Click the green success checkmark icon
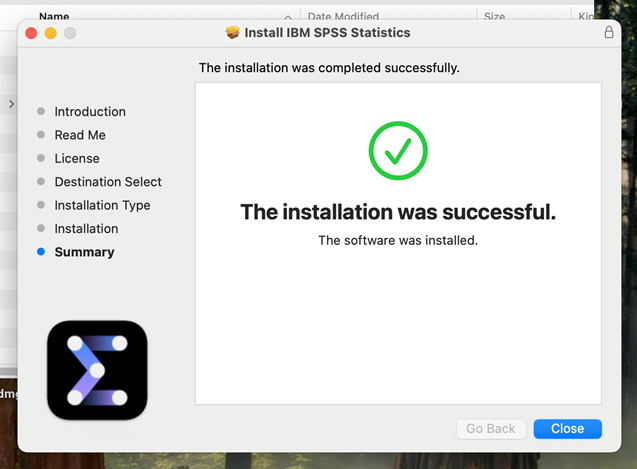The width and height of the screenshot is (637, 469). [x=398, y=150]
